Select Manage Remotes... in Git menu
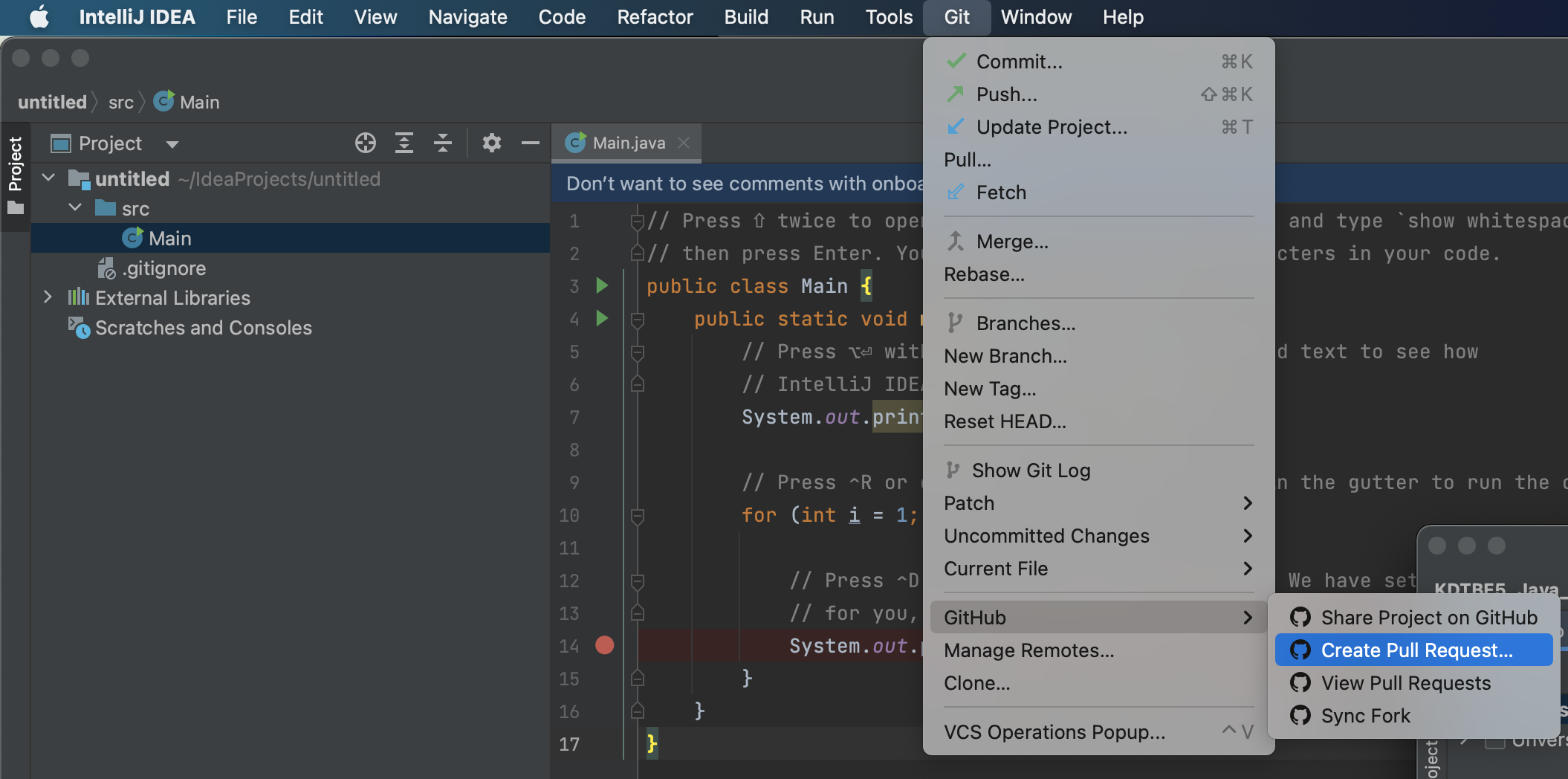 click(1098, 650)
